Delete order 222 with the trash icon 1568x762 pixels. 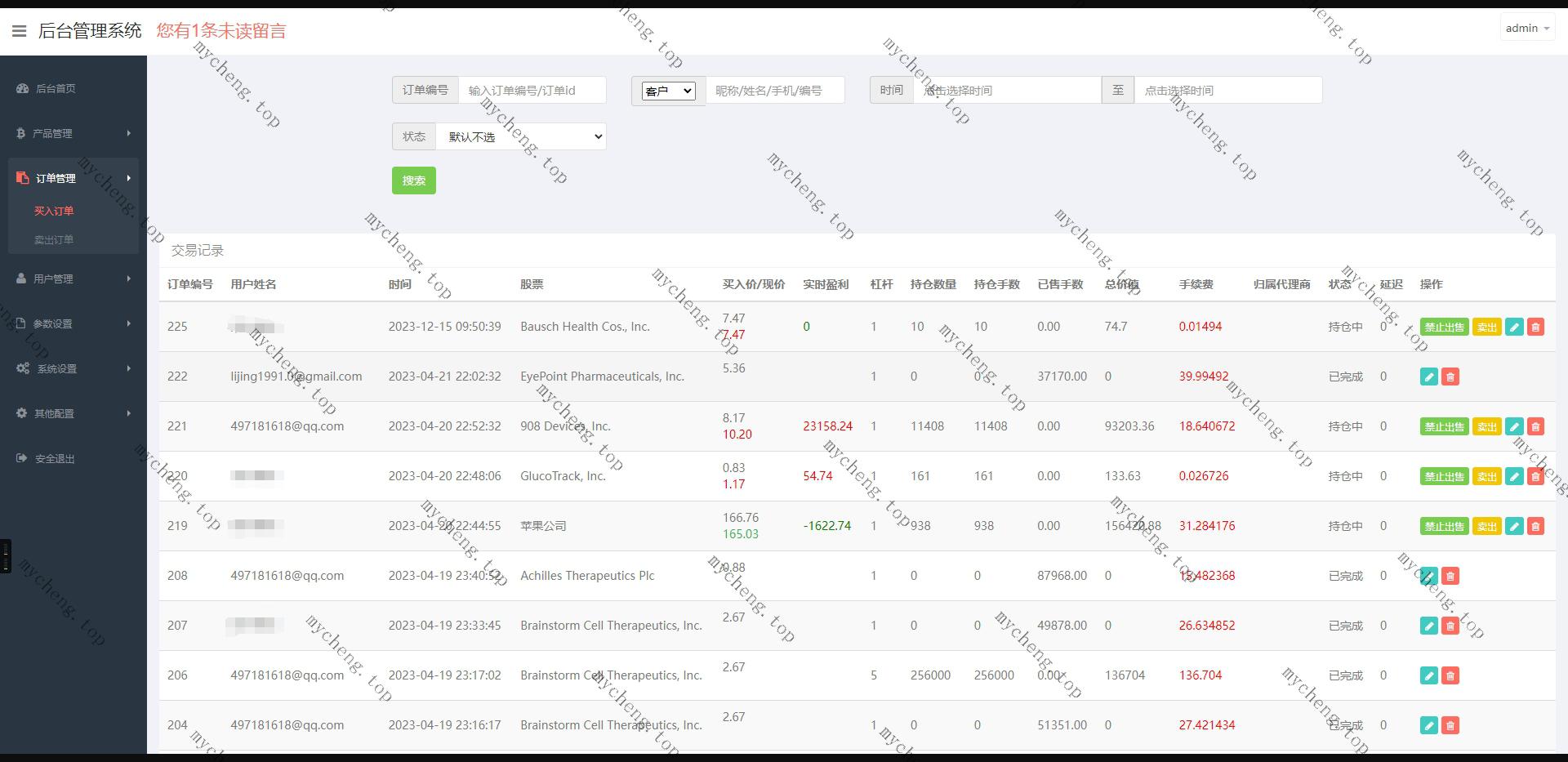coord(1450,377)
